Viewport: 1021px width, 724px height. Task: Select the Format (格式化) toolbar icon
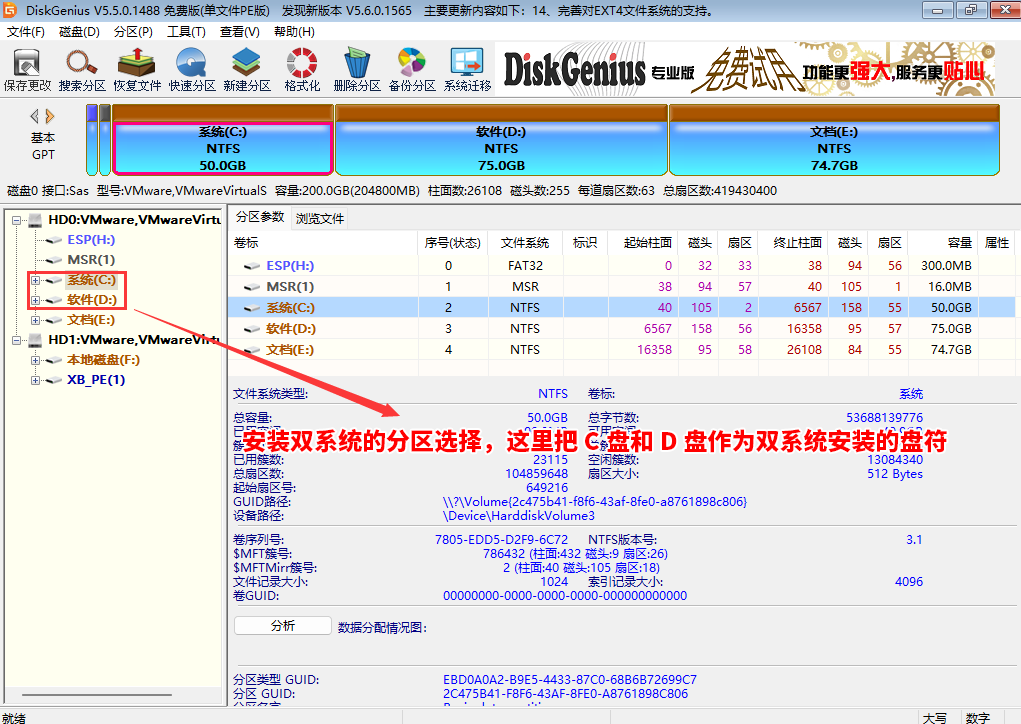coord(302,69)
